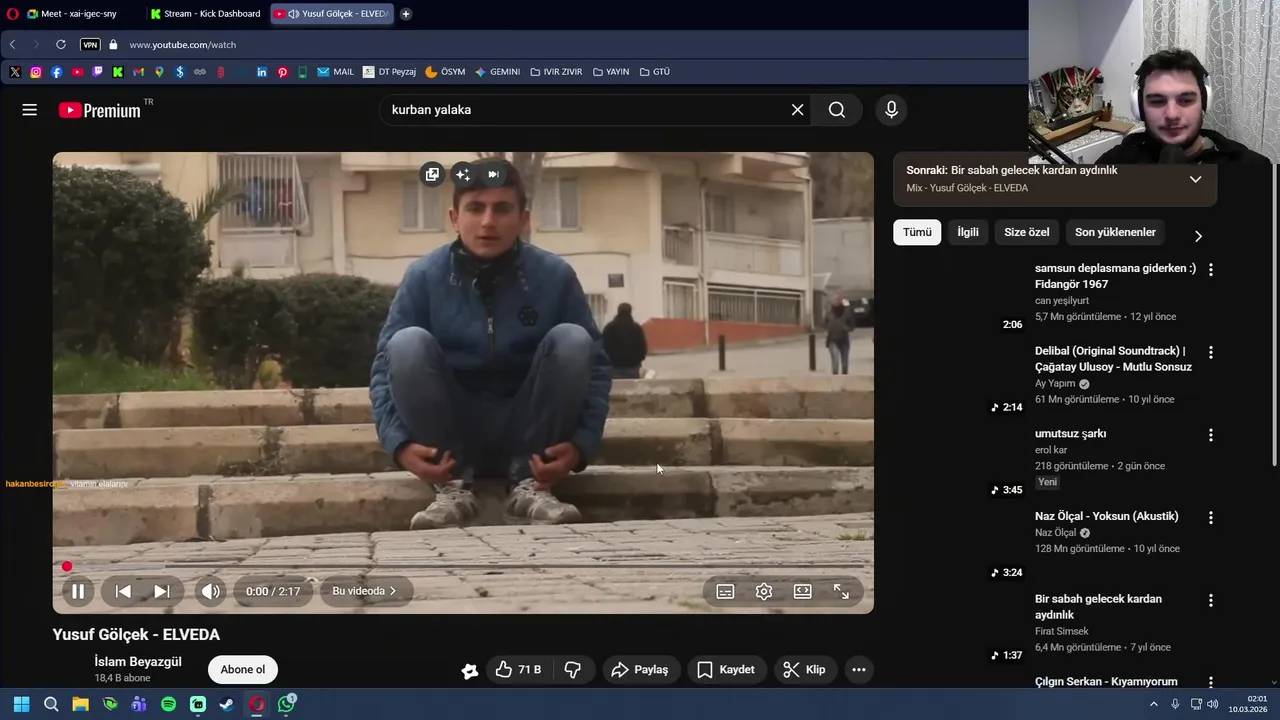Pause the video with the pause button

coord(78,591)
